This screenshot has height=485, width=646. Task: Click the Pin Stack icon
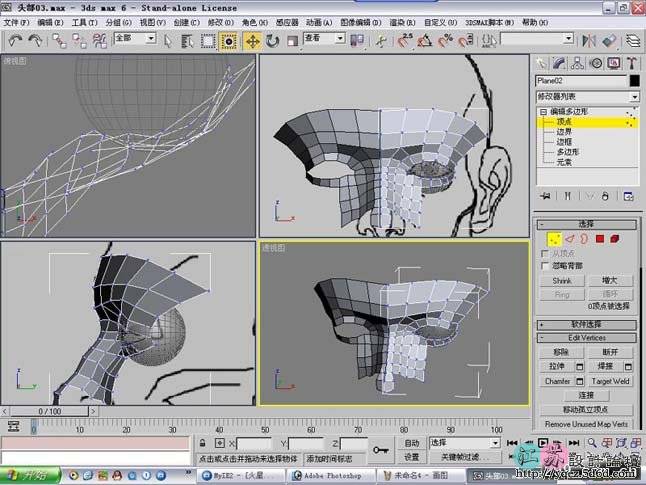tap(545, 196)
